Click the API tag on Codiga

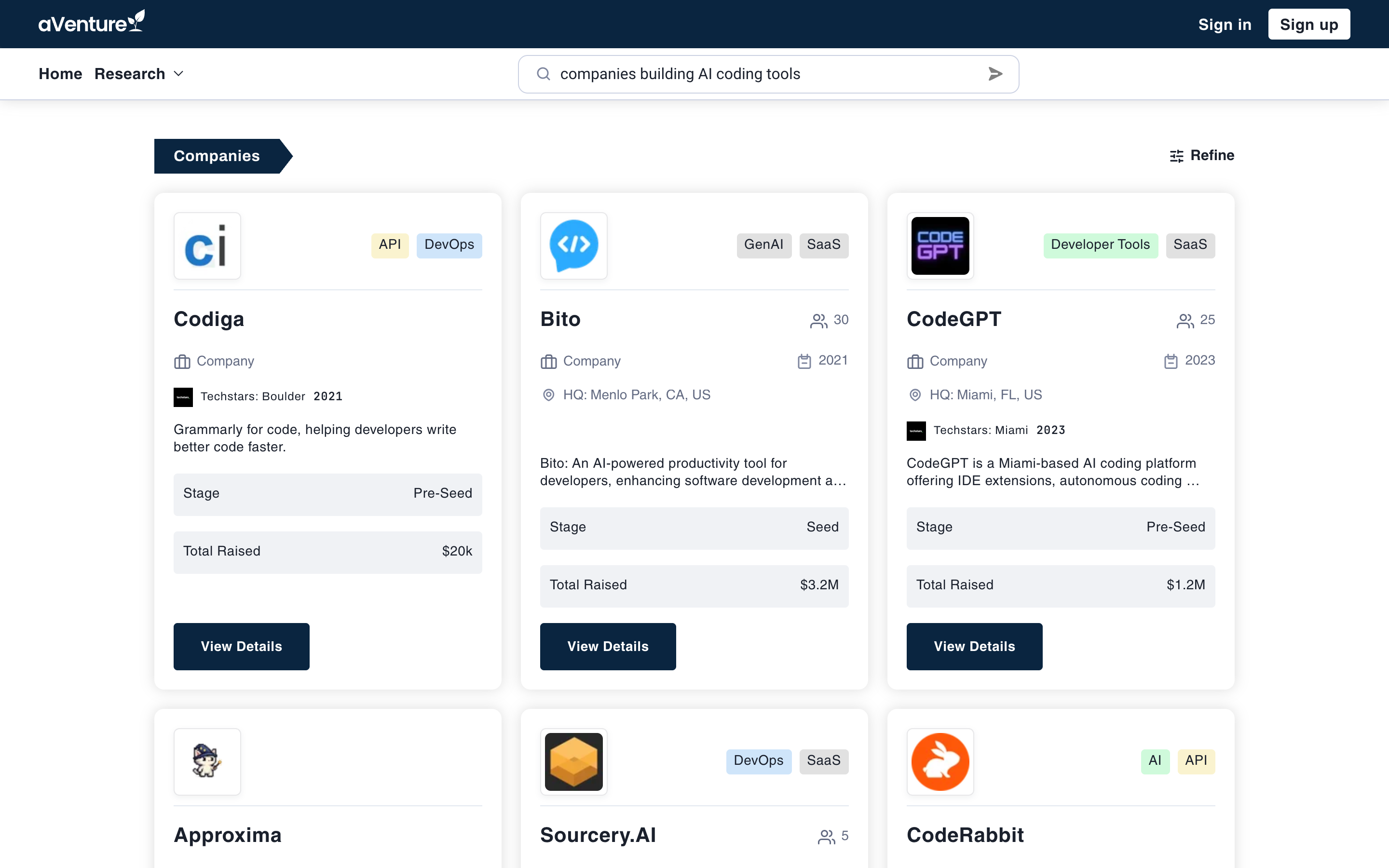click(x=390, y=245)
